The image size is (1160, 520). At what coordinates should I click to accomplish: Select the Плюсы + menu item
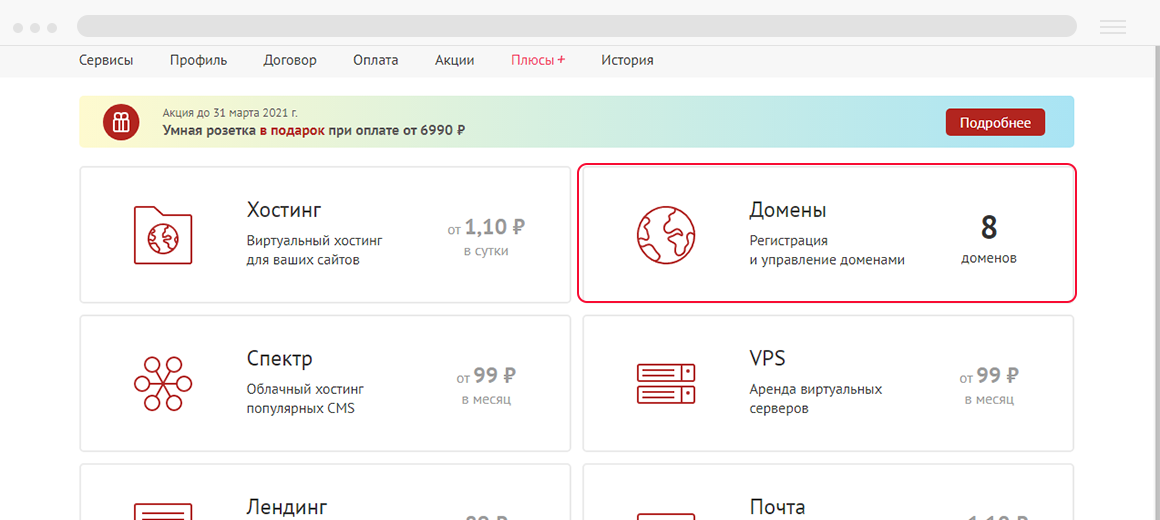point(538,61)
